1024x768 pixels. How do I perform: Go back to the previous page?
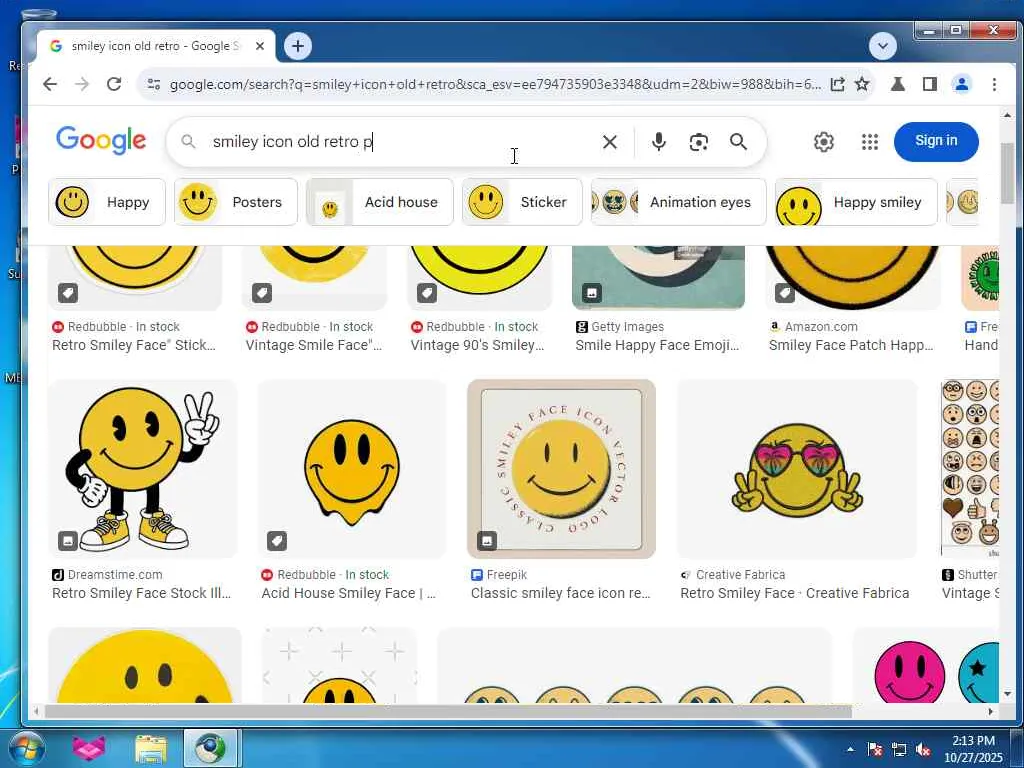50,84
